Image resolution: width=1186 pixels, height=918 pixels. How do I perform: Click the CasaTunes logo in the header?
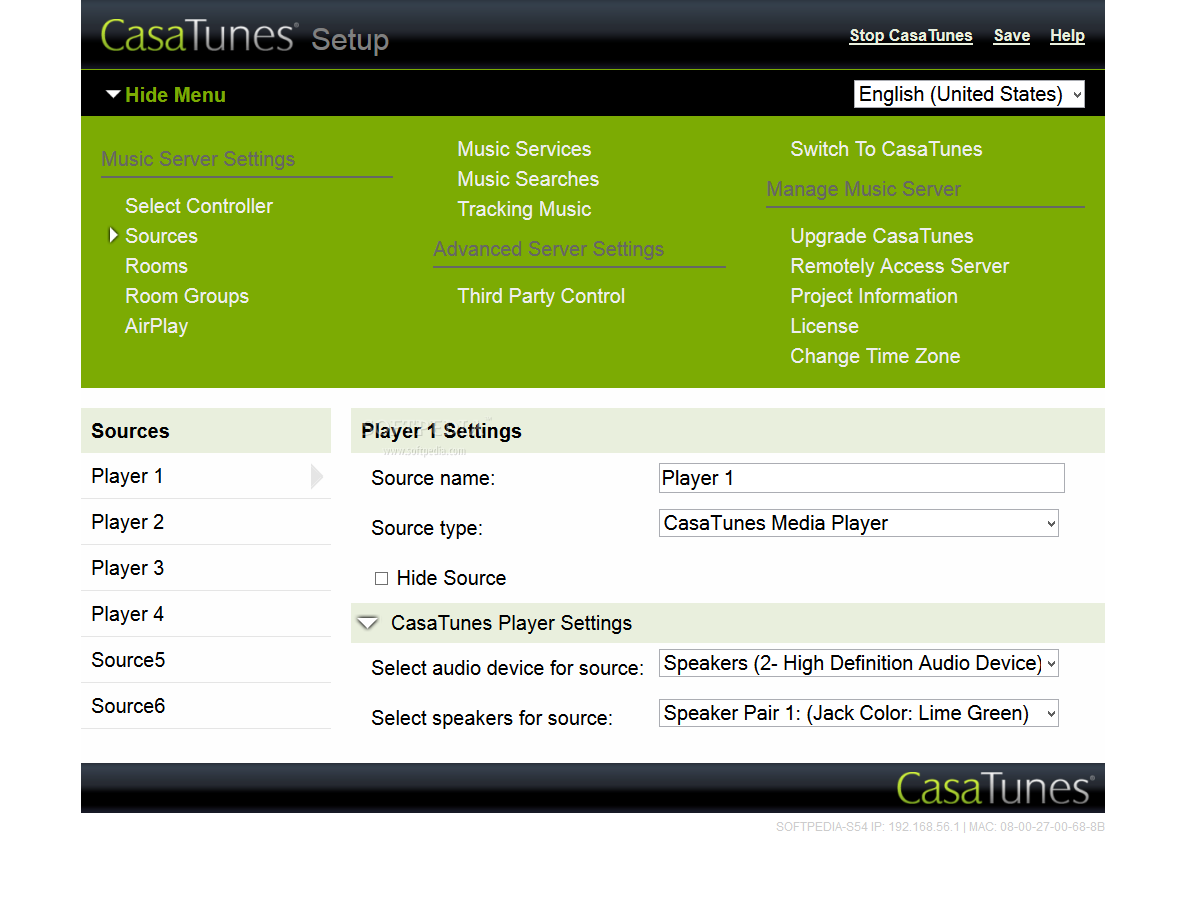click(199, 36)
